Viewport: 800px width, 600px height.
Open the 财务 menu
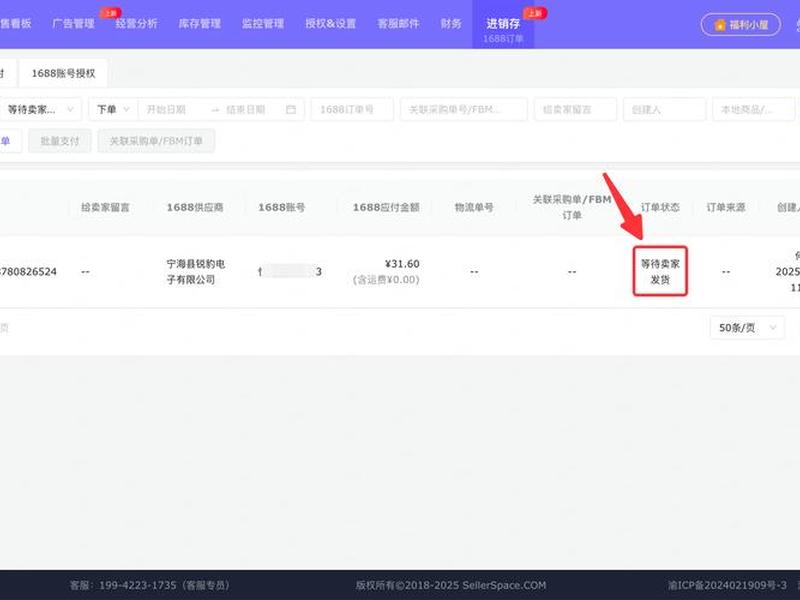click(x=451, y=23)
